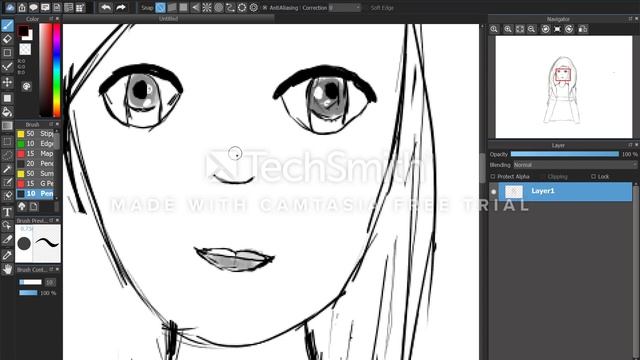640x360 pixels.
Task: Click the Redo arrow in the top toolbar
Action: tap(121, 7)
